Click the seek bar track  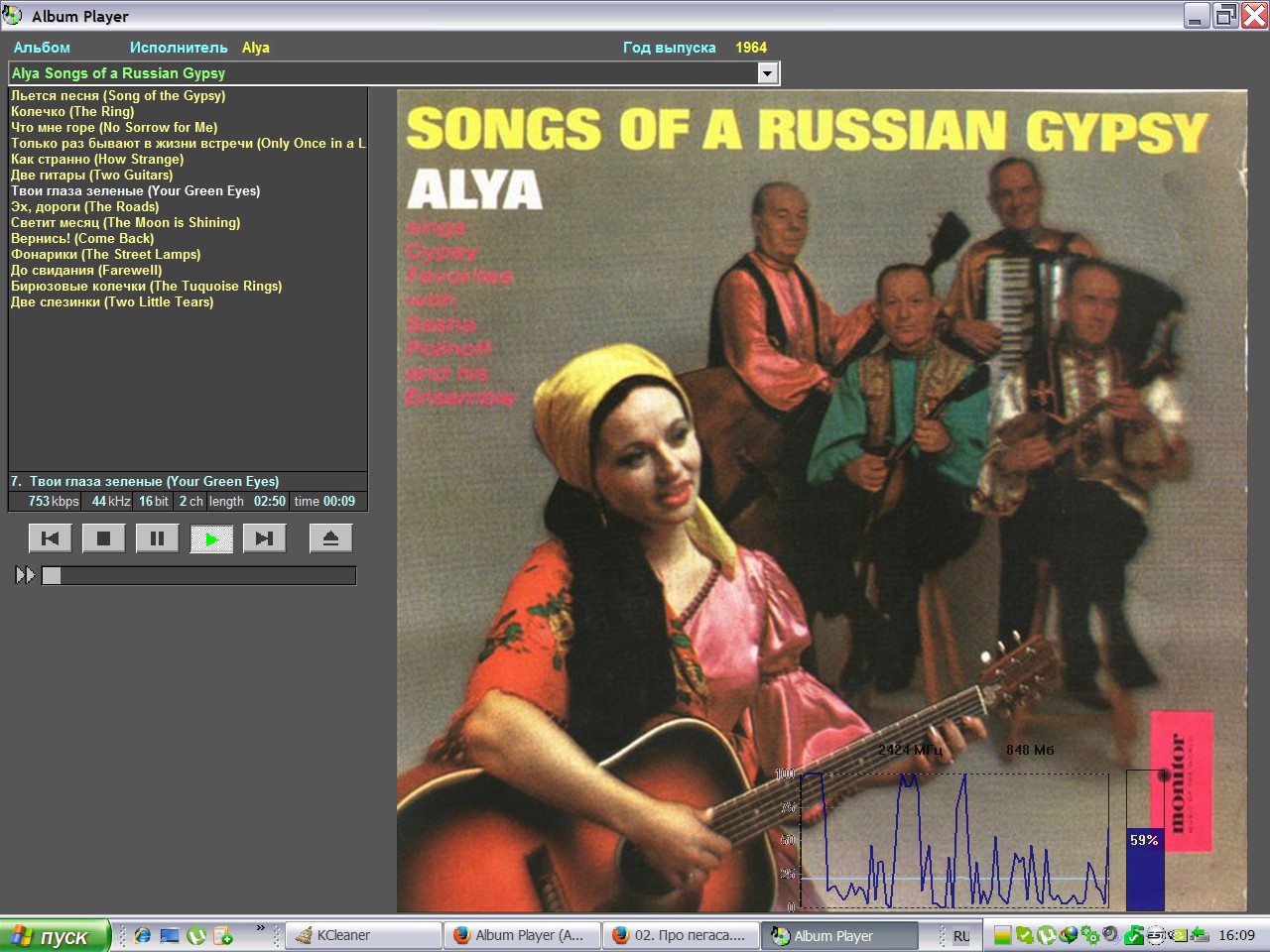tap(198, 575)
